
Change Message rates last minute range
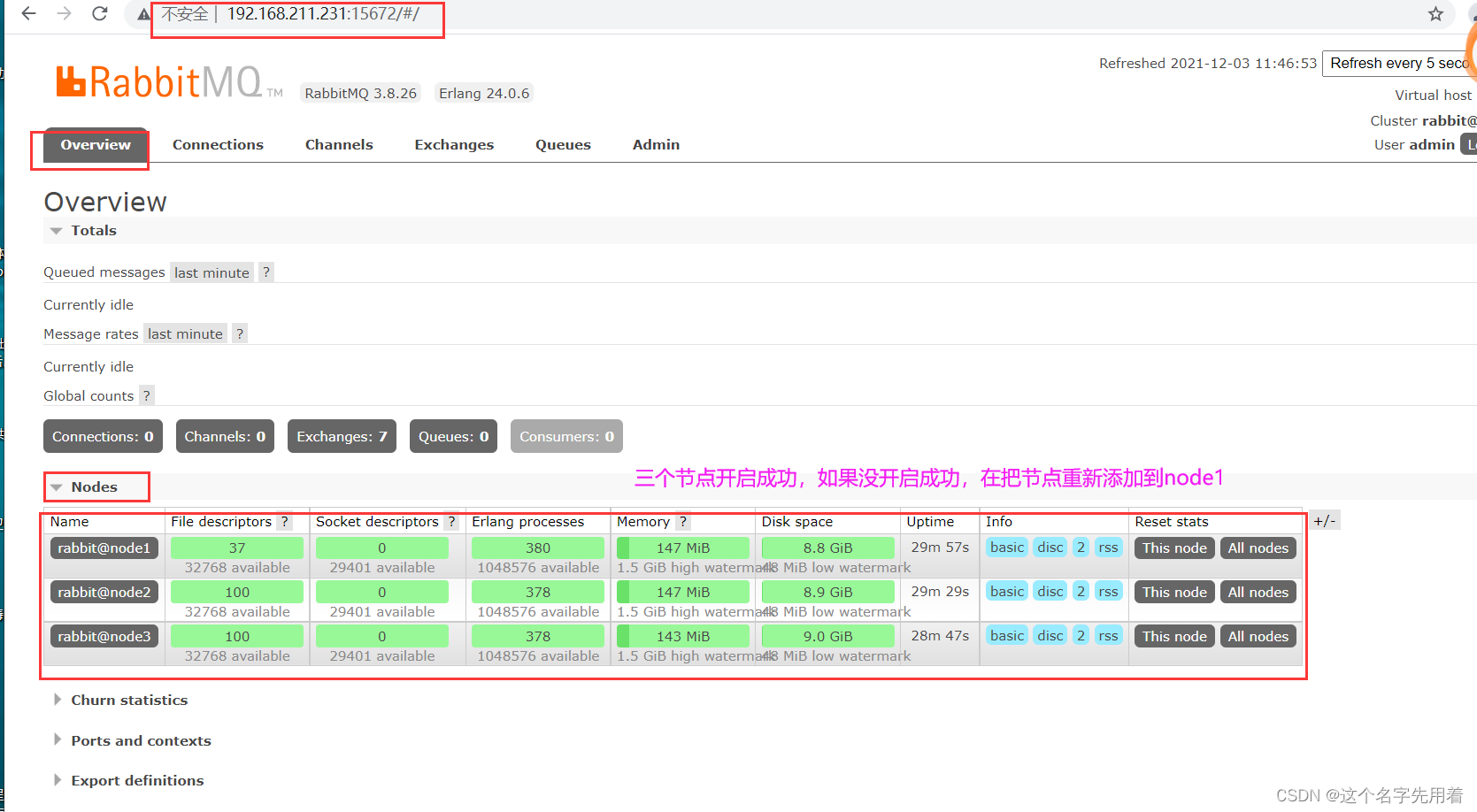coord(185,333)
